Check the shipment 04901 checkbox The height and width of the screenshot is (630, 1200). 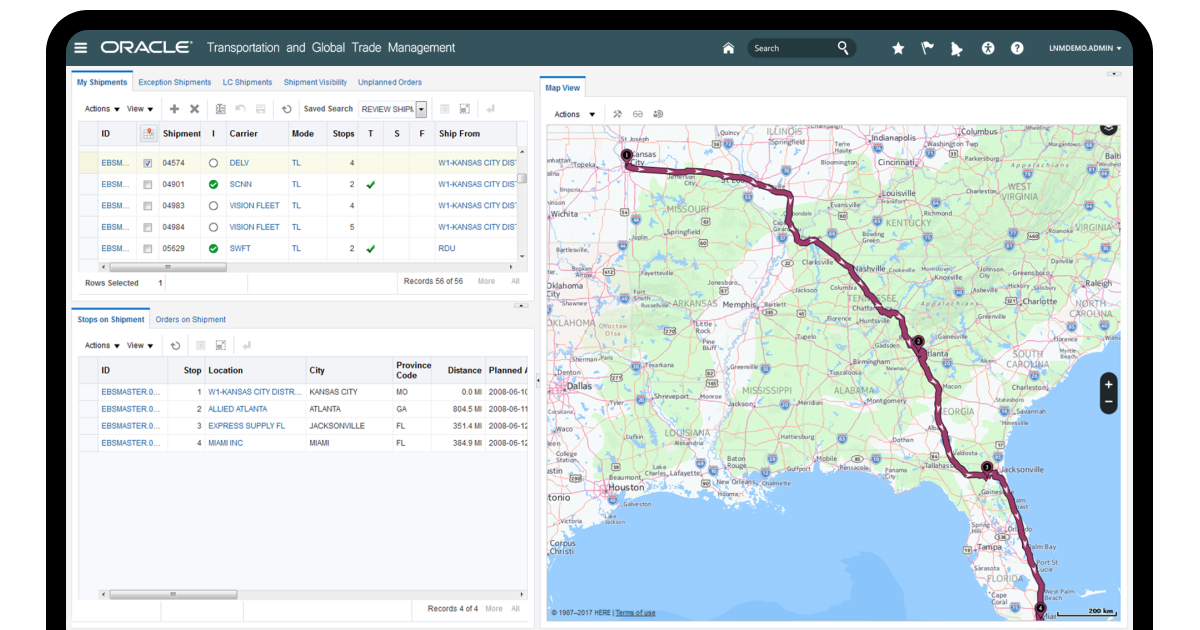148,184
